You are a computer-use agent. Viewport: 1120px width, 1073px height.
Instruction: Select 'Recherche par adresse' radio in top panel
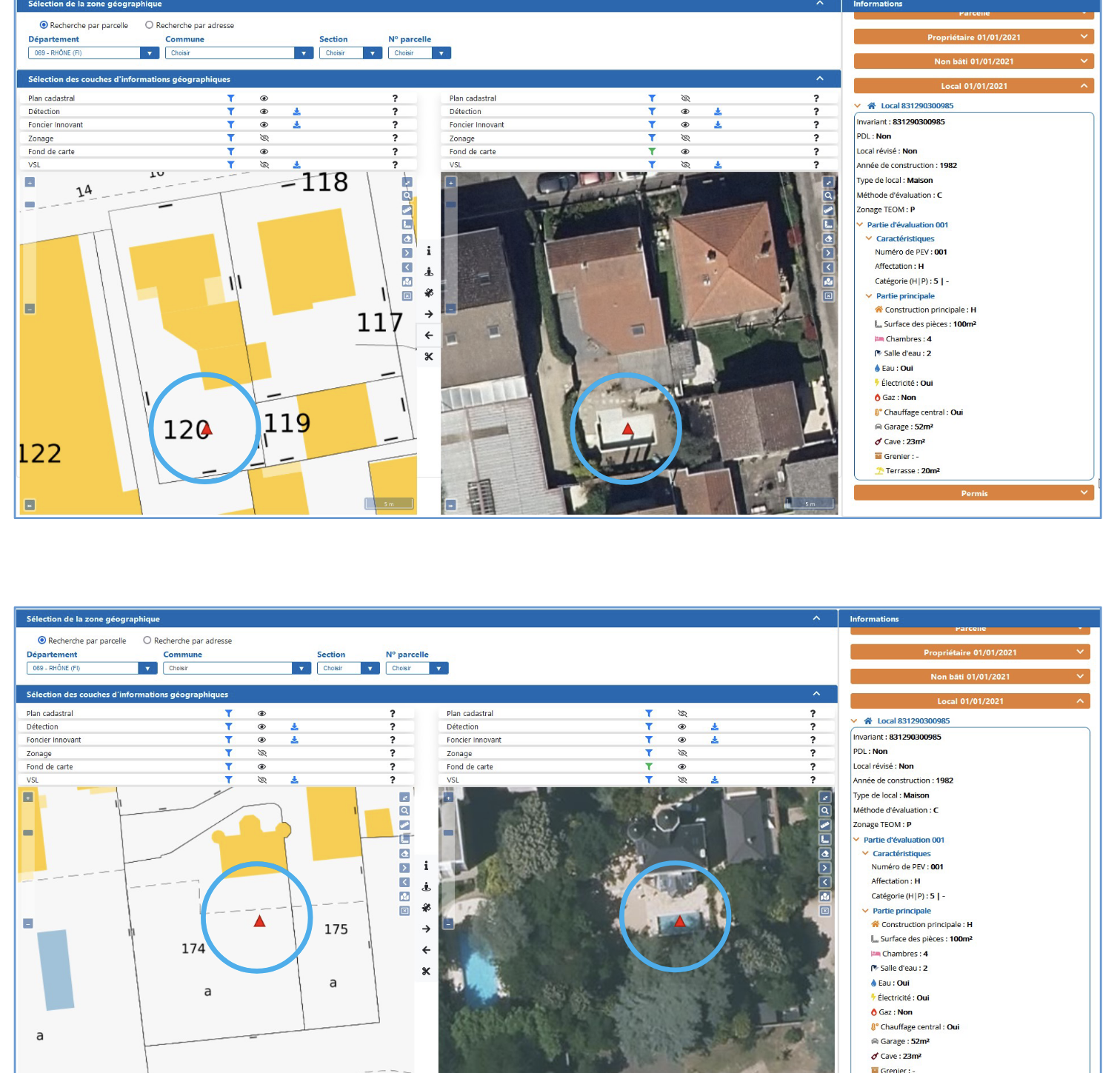click(149, 25)
